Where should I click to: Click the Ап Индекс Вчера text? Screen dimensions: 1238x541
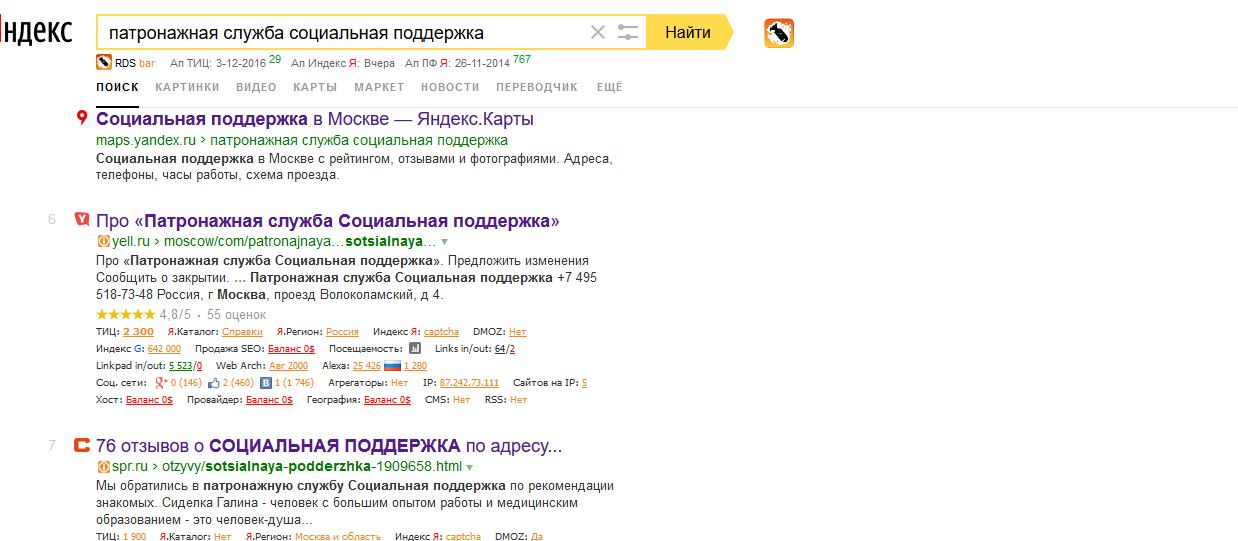click(343, 62)
